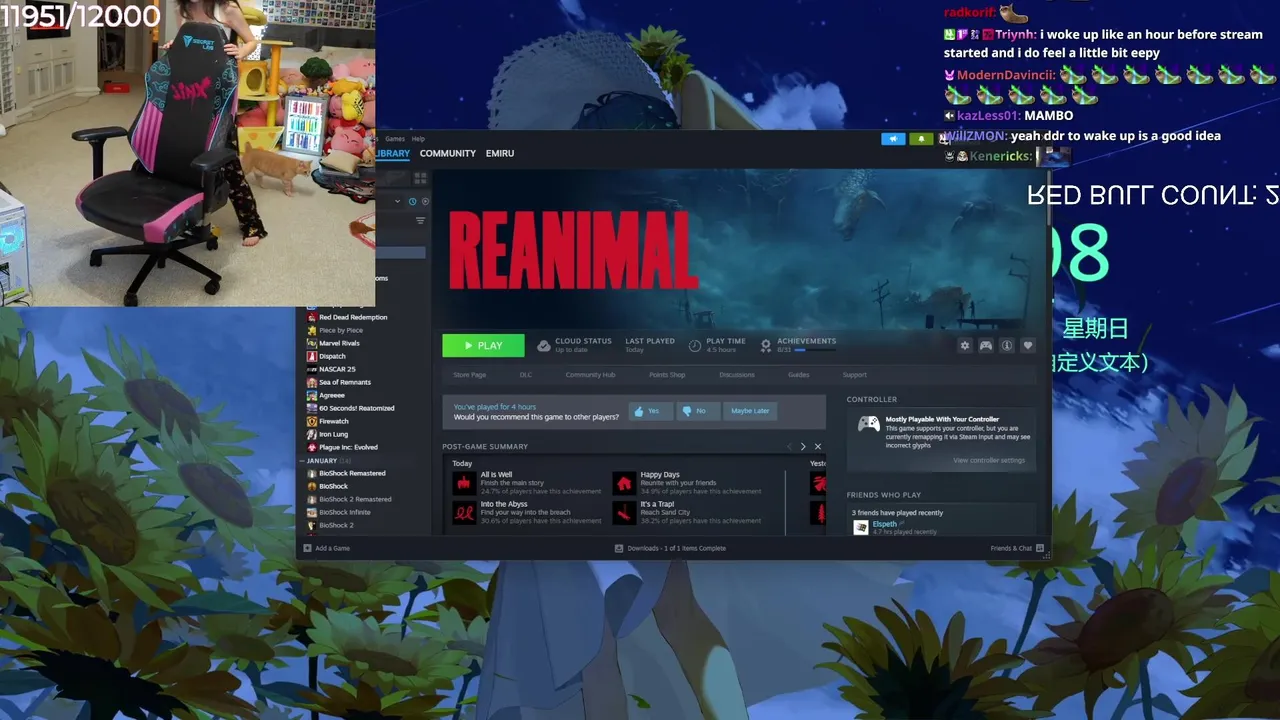Screen dimensions: 1280x720
Task: Toggle the ready-to-play filter icon
Action: pos(425,201)
